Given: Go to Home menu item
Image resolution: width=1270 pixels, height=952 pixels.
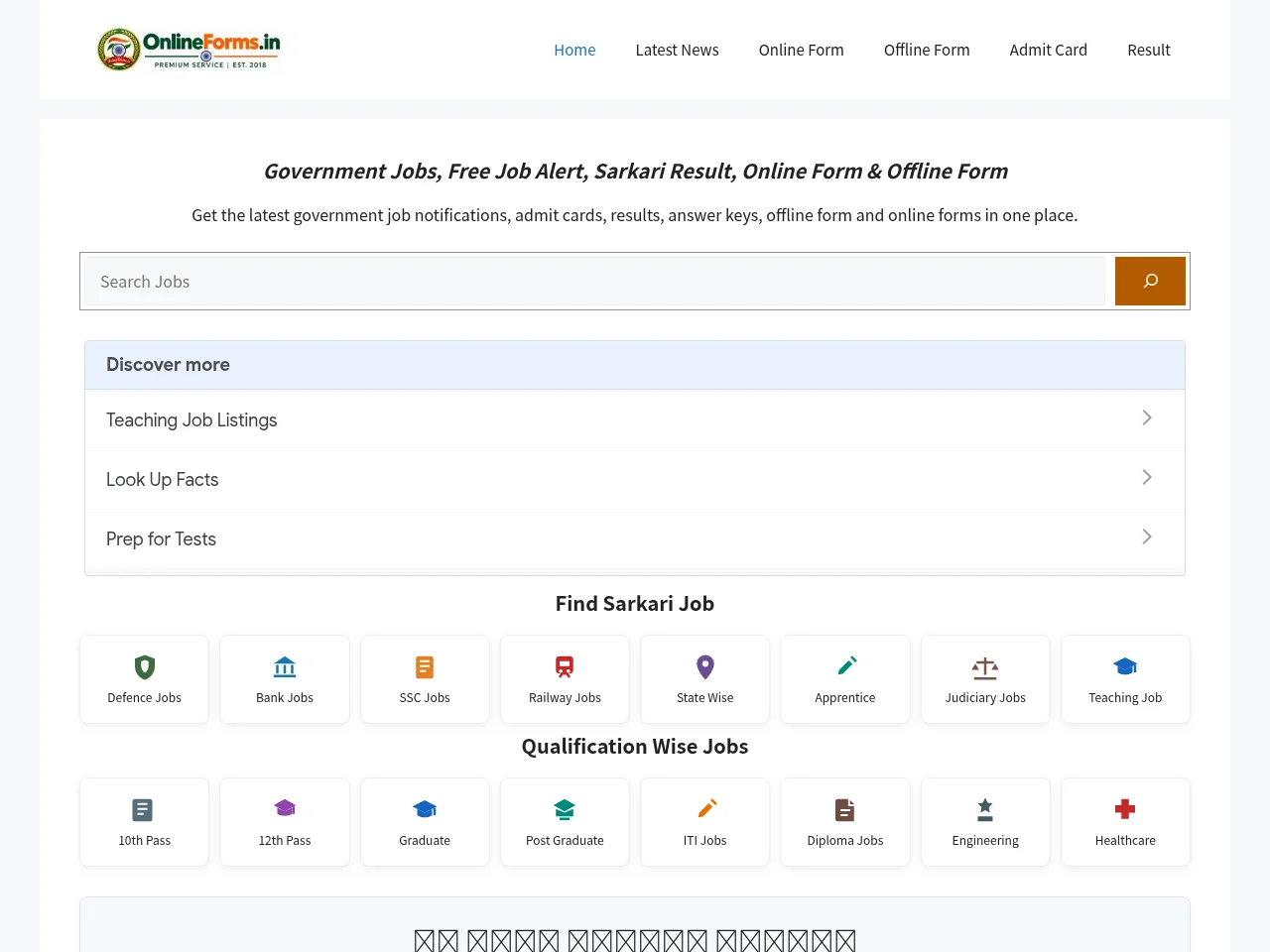Looking at the screenshot, I should [x=574, y=50].
